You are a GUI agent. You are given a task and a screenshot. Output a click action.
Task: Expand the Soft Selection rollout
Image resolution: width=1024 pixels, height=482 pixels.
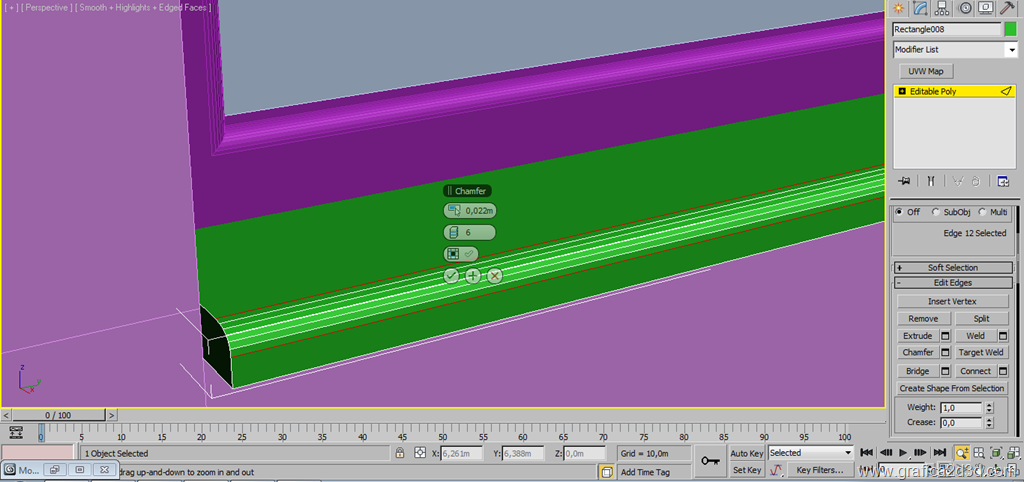pos(951,268)
